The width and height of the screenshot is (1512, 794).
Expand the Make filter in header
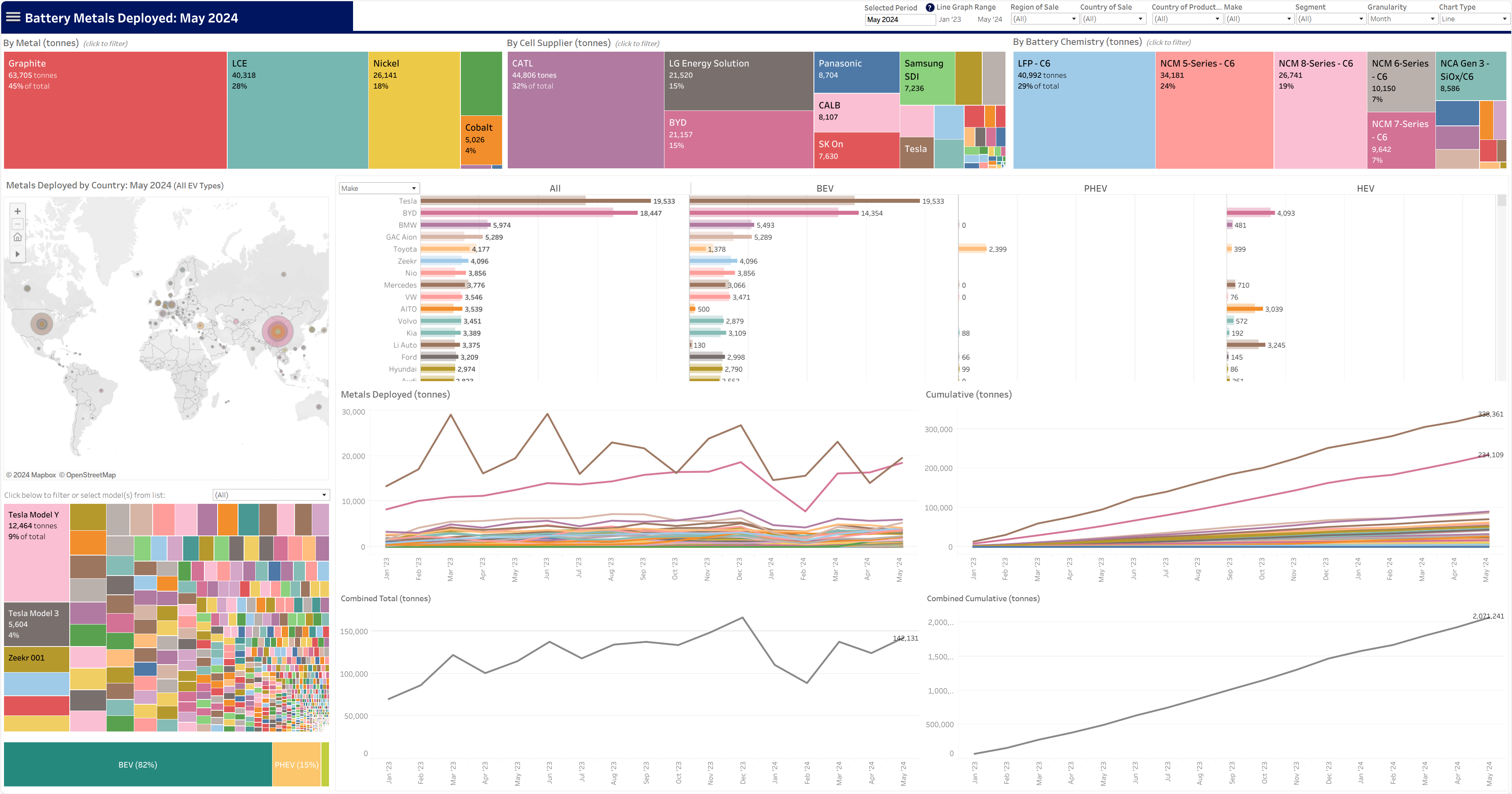pos(1259,19)
